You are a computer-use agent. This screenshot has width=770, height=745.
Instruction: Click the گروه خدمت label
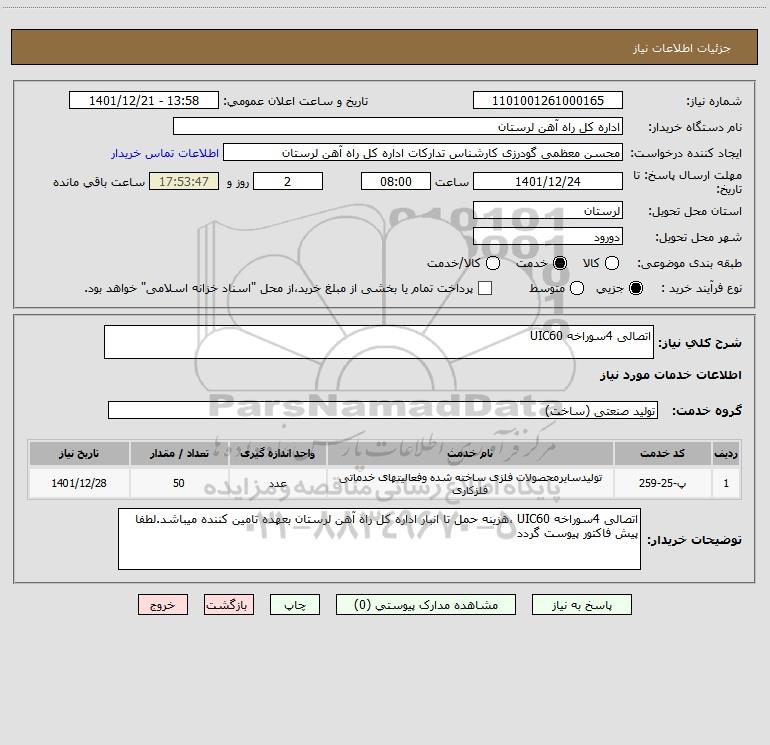pos(707,411)
